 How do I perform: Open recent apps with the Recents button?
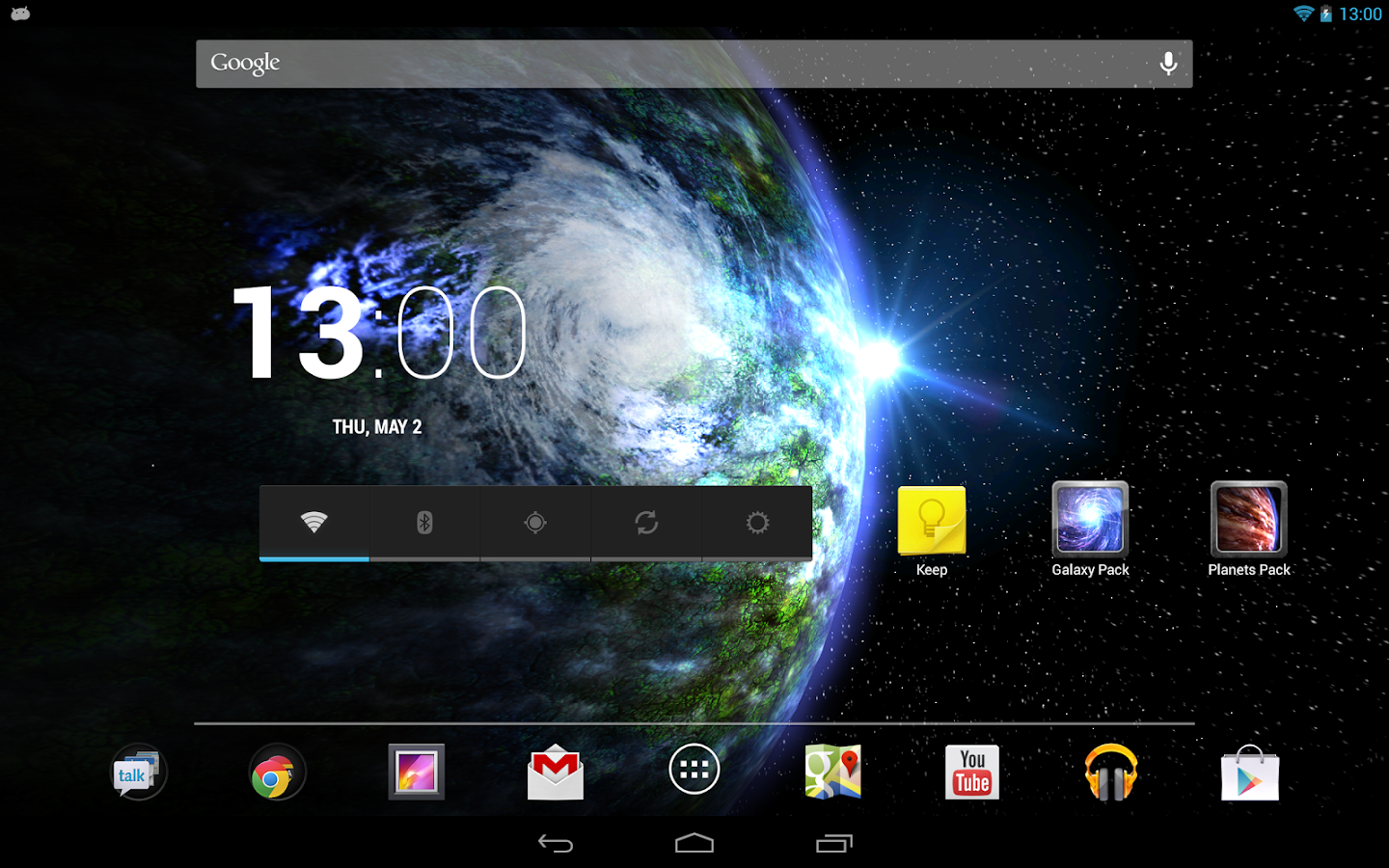(832, 842)
